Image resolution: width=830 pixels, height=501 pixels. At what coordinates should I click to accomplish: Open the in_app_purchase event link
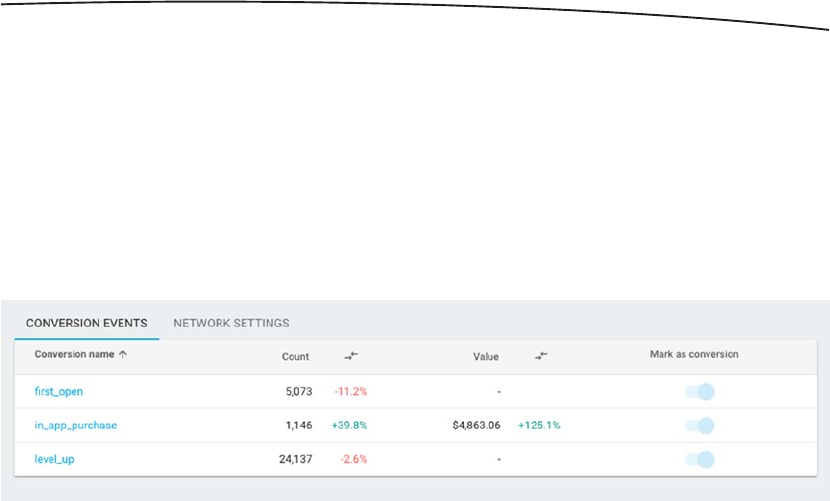(x=75, y=426)
